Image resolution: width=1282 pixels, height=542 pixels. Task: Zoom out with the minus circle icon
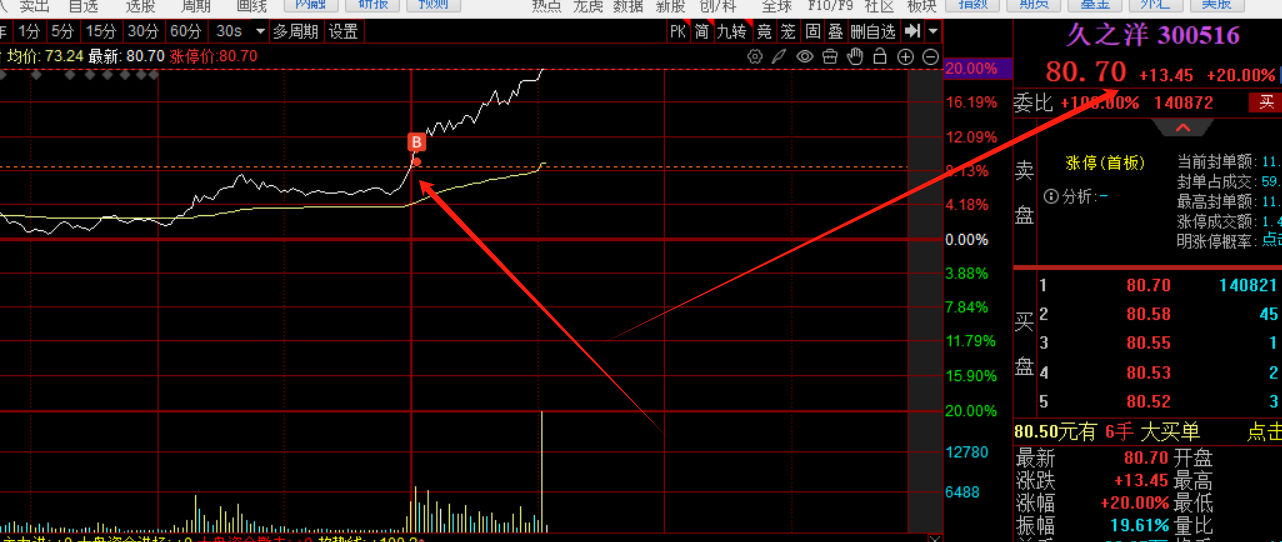point(931,57)
